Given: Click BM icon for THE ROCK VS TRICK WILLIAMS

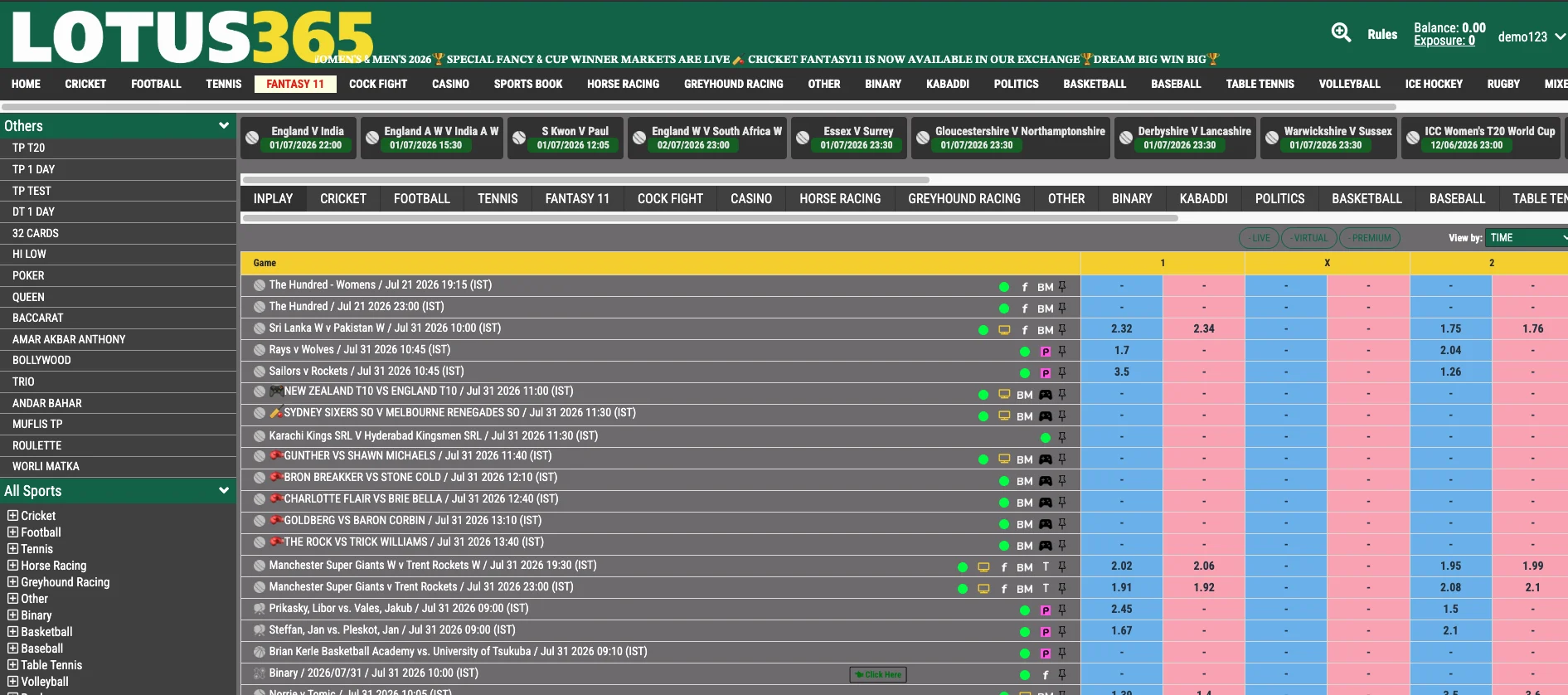Looking at the screenshot, I should [x=1025, y=546].
